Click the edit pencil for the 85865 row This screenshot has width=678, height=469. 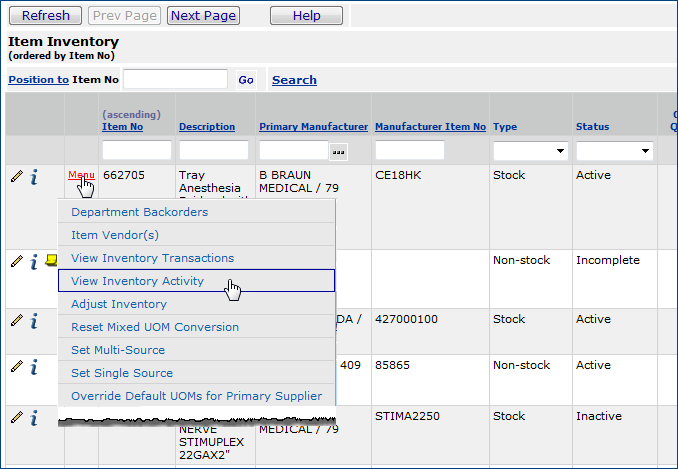[16, 367]
